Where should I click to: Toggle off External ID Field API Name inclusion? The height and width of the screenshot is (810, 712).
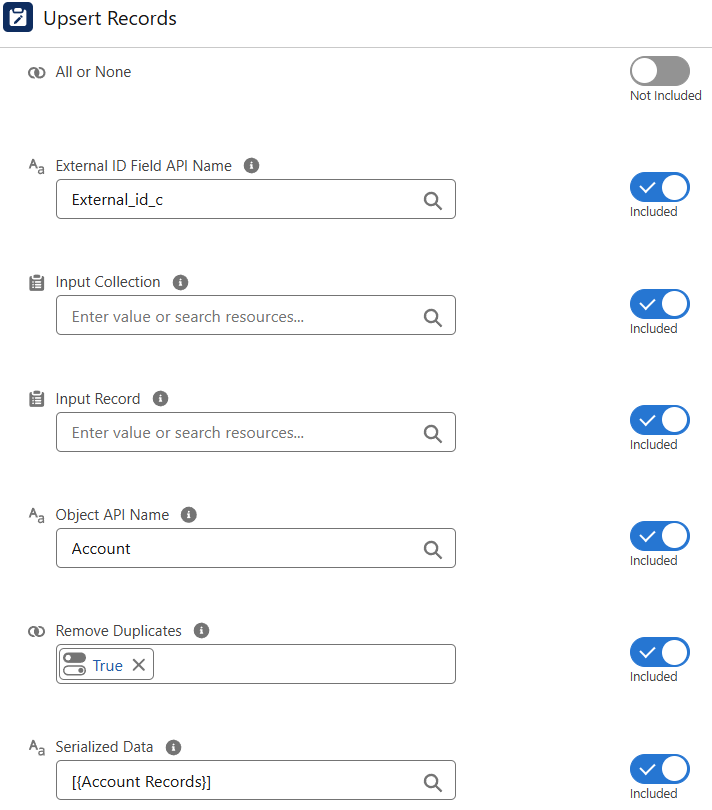(659, 187)
